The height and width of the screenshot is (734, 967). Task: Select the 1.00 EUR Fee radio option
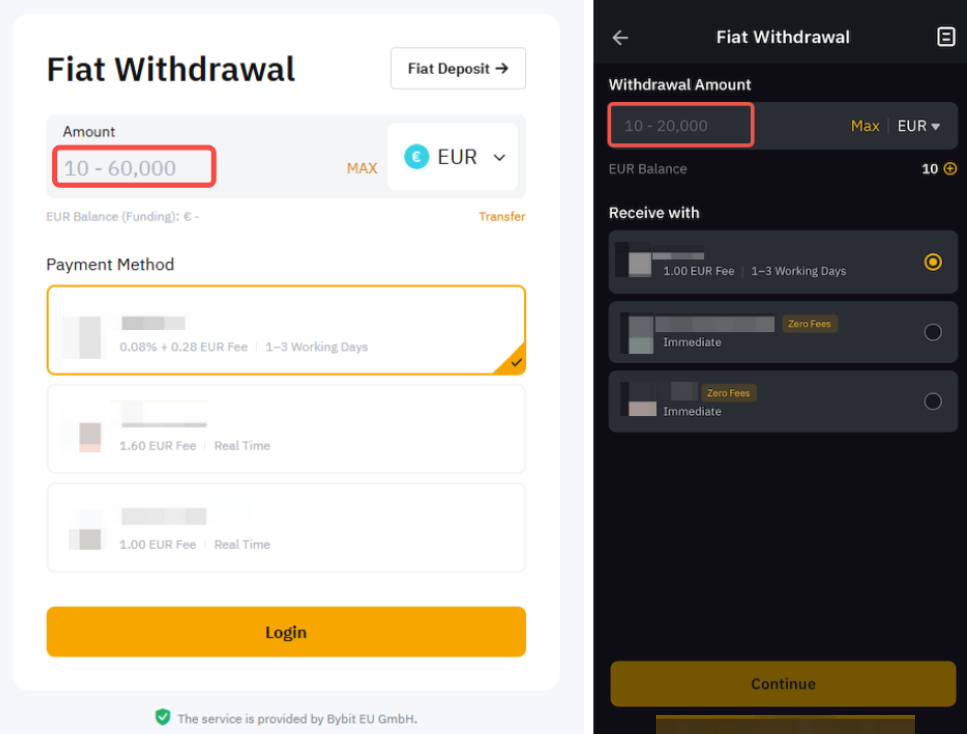(933, 262)
